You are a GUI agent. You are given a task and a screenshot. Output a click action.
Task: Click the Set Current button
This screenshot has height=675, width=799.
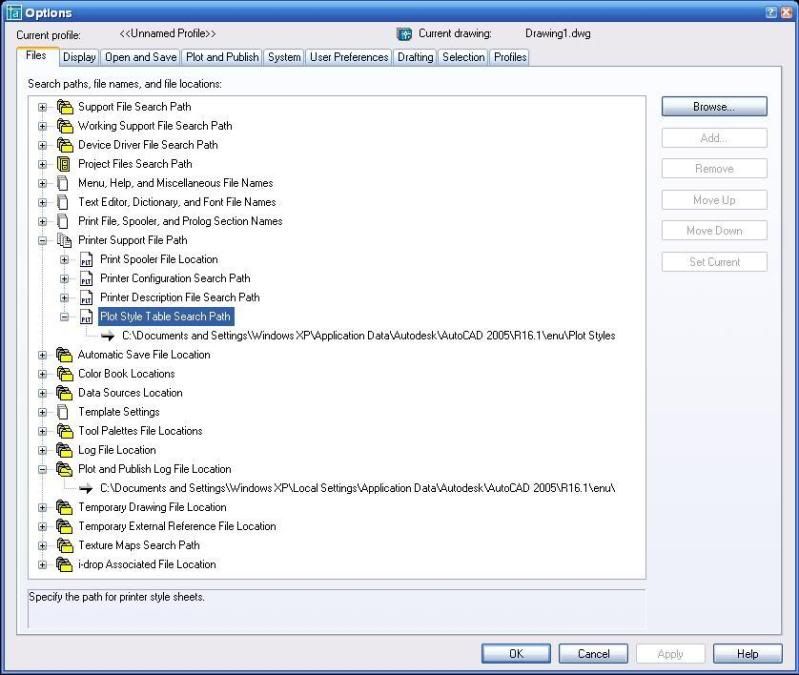[714, 262]
